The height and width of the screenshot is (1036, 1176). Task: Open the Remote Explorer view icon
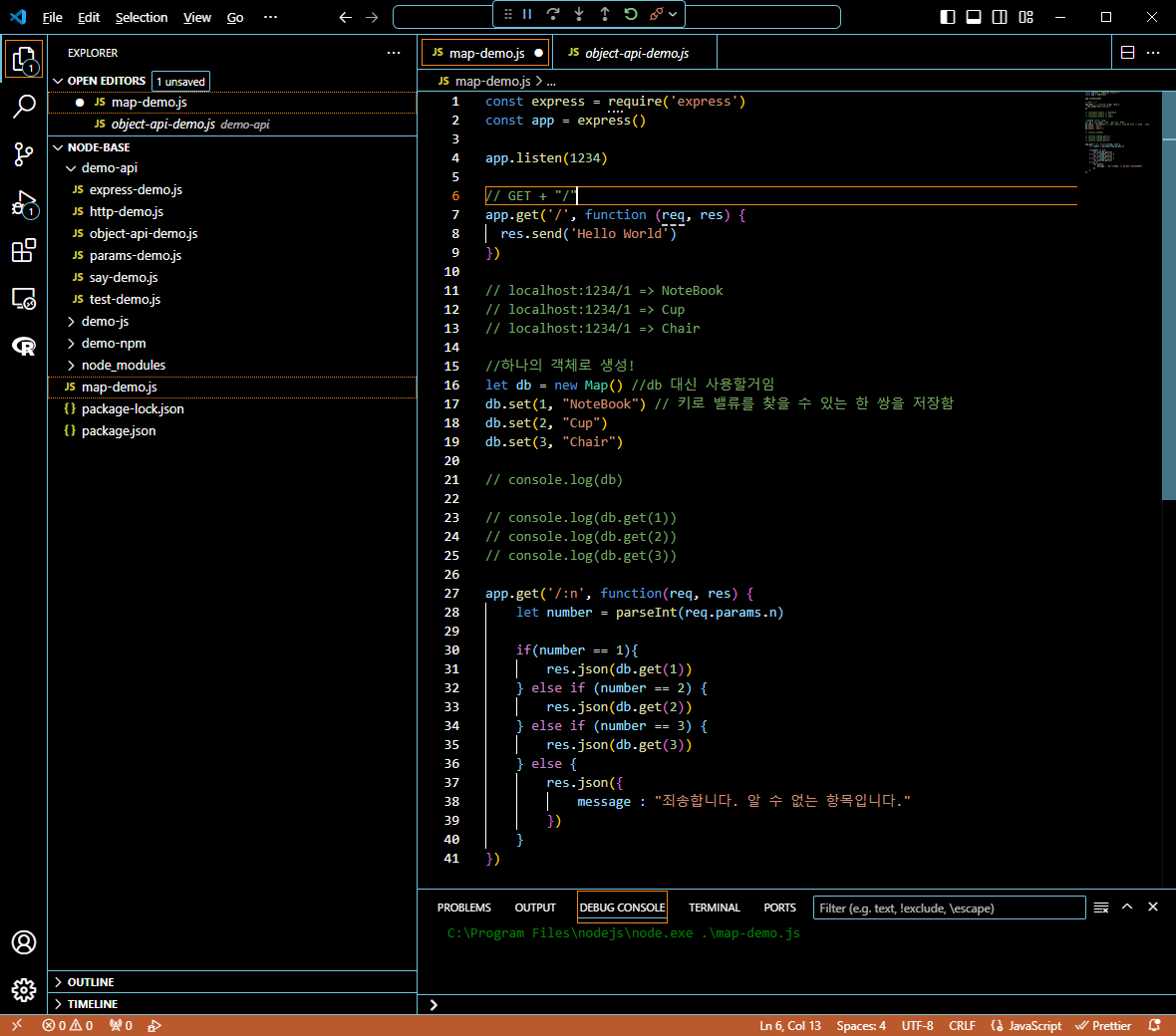click(x=24, y=299)
